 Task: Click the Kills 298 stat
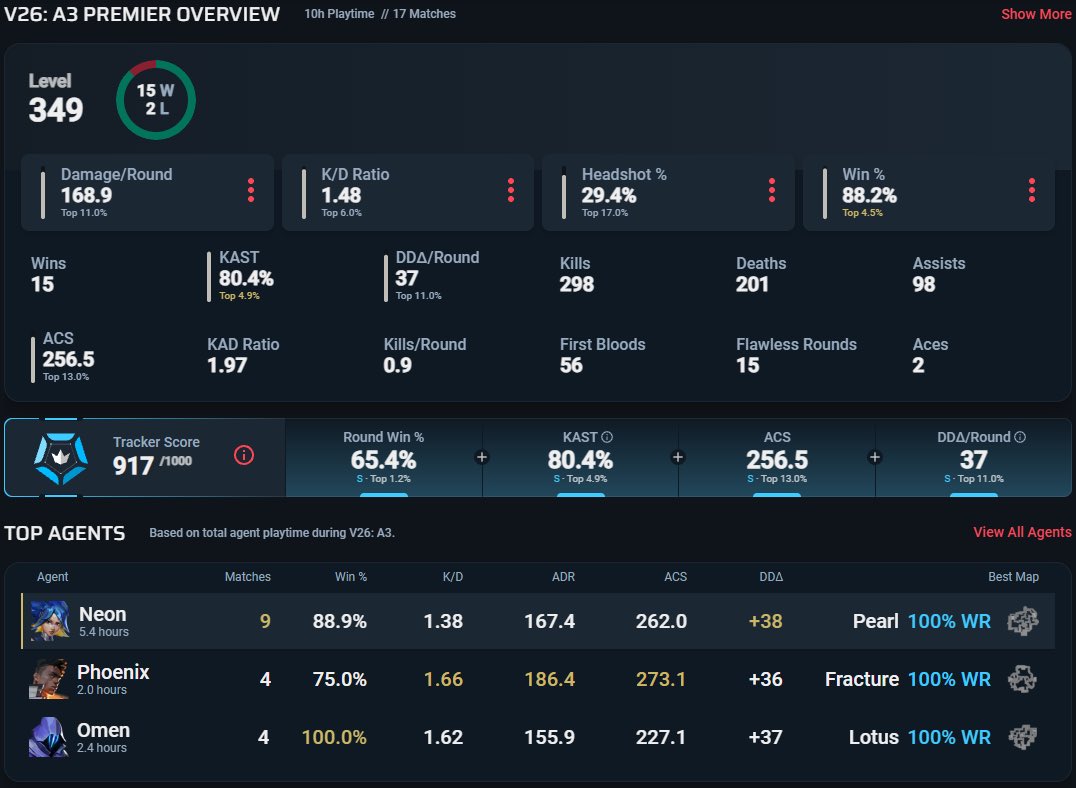click(x=576, y=274)
